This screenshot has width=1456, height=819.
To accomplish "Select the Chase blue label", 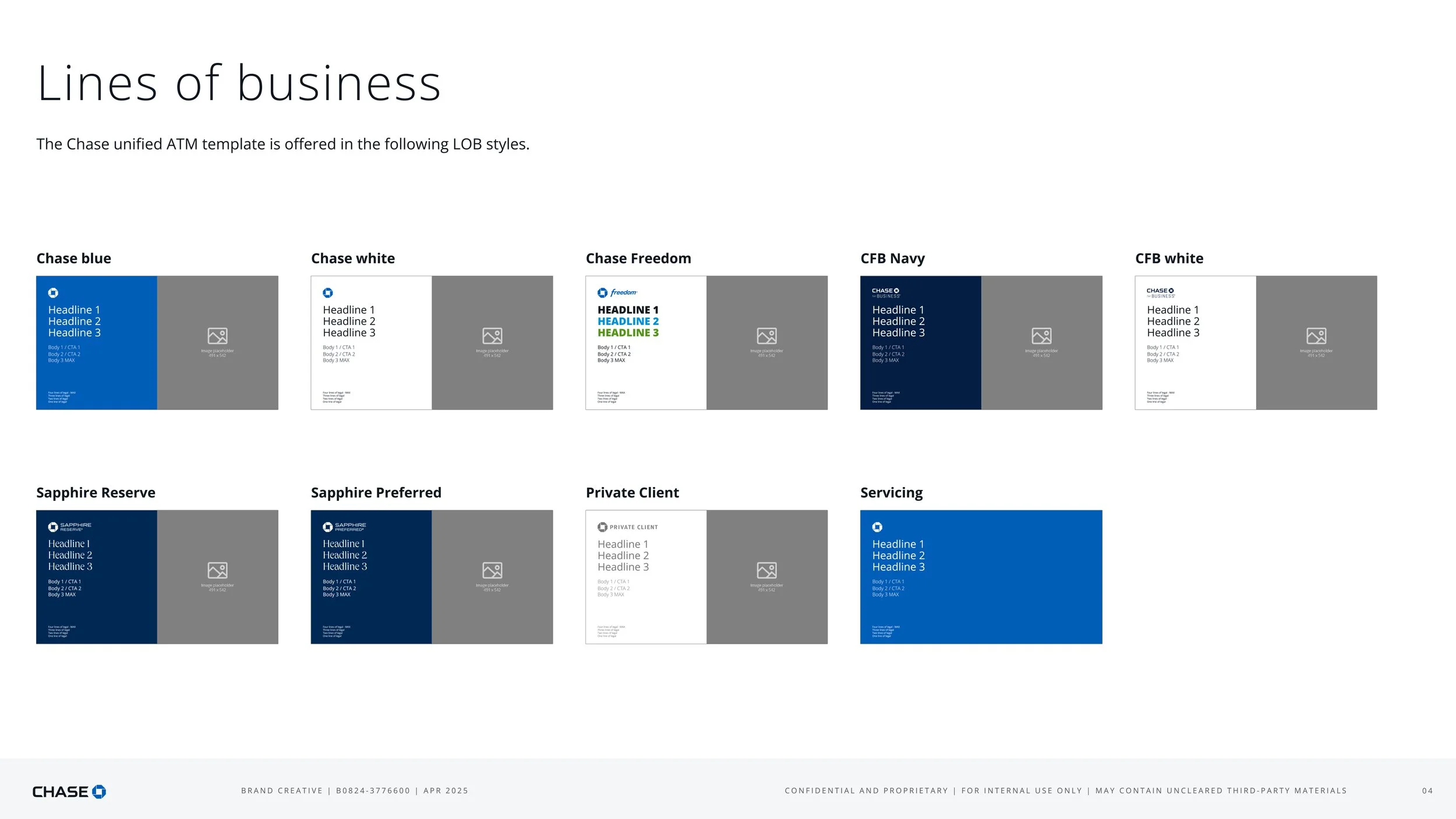I will pos(73,259).
